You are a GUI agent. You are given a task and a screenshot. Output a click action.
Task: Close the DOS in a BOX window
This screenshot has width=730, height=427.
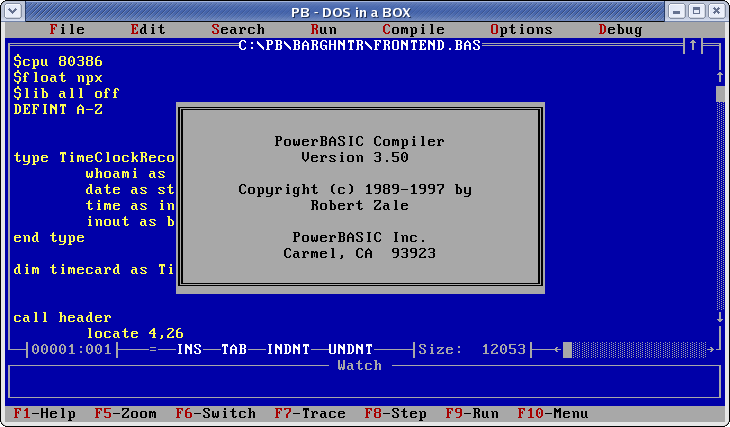click(716, 11)
